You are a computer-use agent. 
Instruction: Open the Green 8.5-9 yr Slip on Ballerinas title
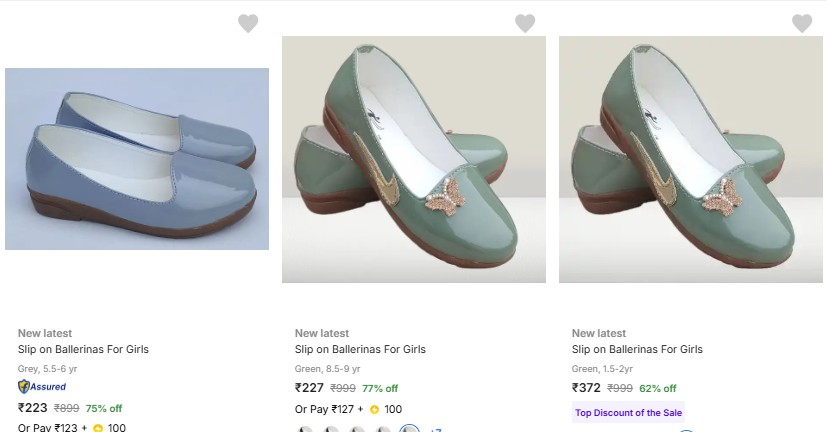click(360, 349)
